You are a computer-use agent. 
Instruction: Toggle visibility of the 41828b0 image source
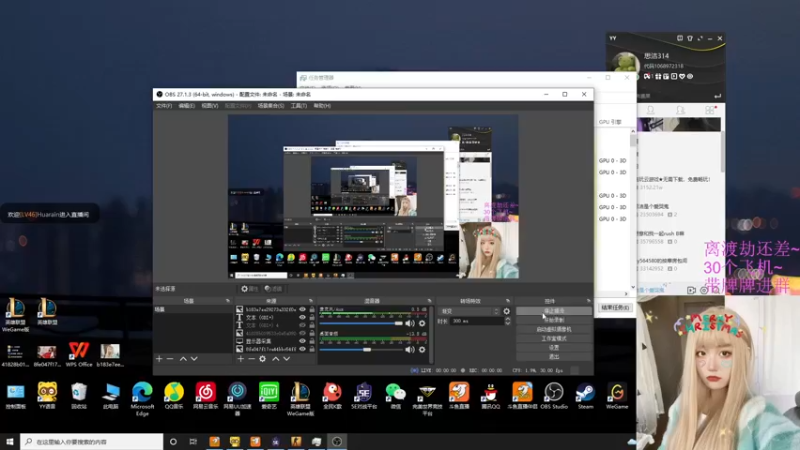303,333
